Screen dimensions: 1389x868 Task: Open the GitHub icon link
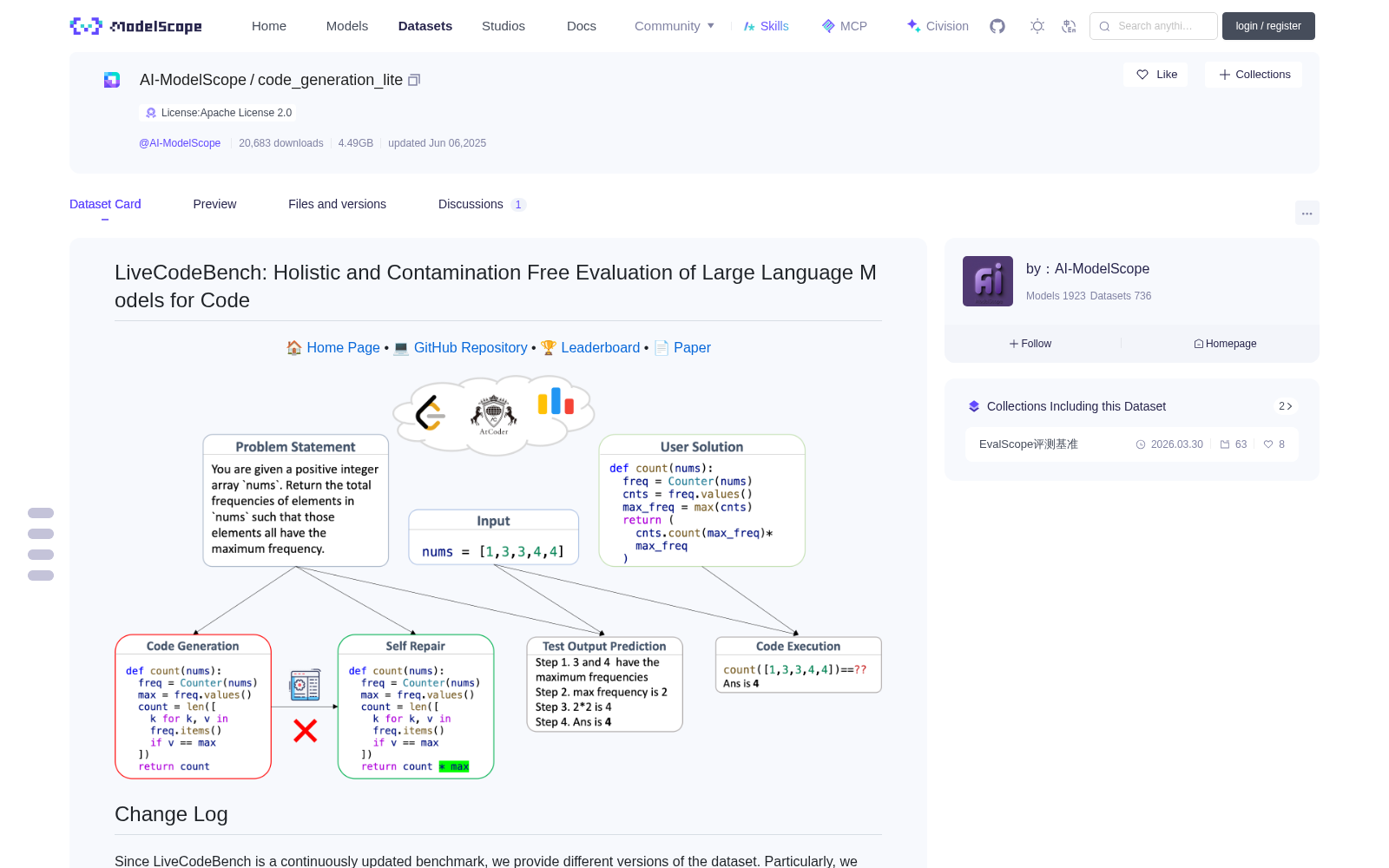click(997, 26)
